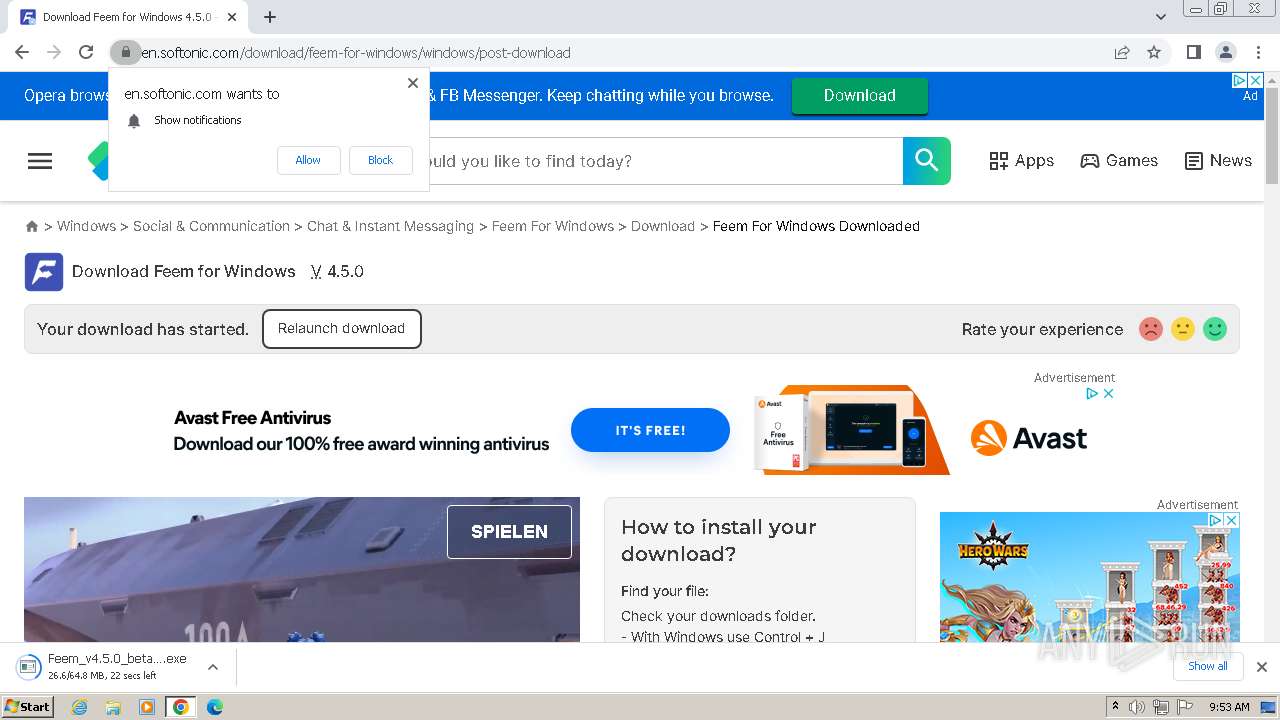
Task: Open a new browser tab
Action: [270, 17]
